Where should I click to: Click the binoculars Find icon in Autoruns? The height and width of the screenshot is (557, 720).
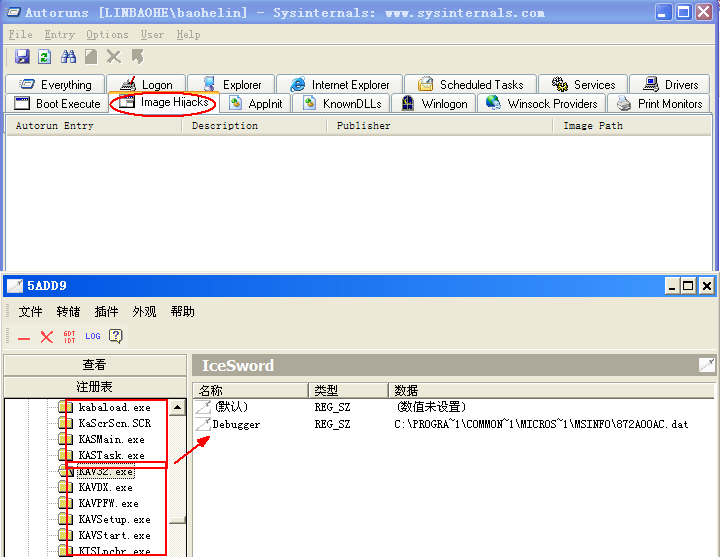coord(68,56)
